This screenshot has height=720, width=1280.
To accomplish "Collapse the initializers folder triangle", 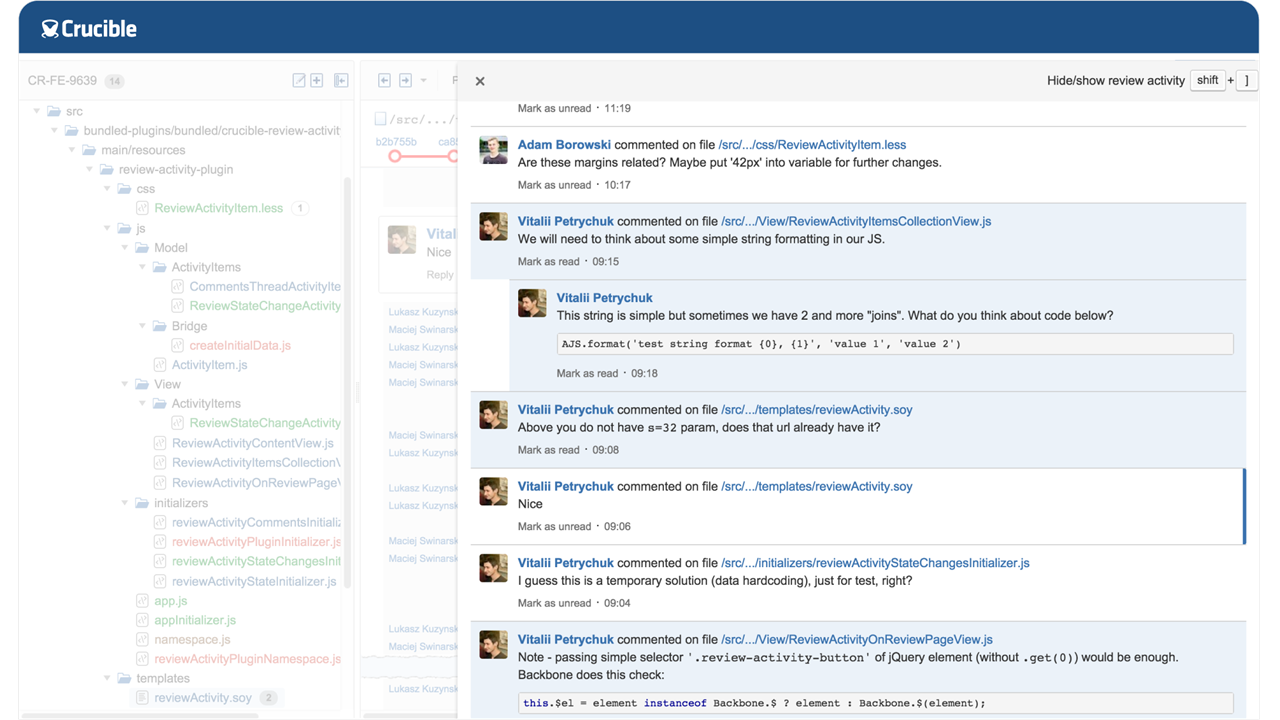I will 125,503.
